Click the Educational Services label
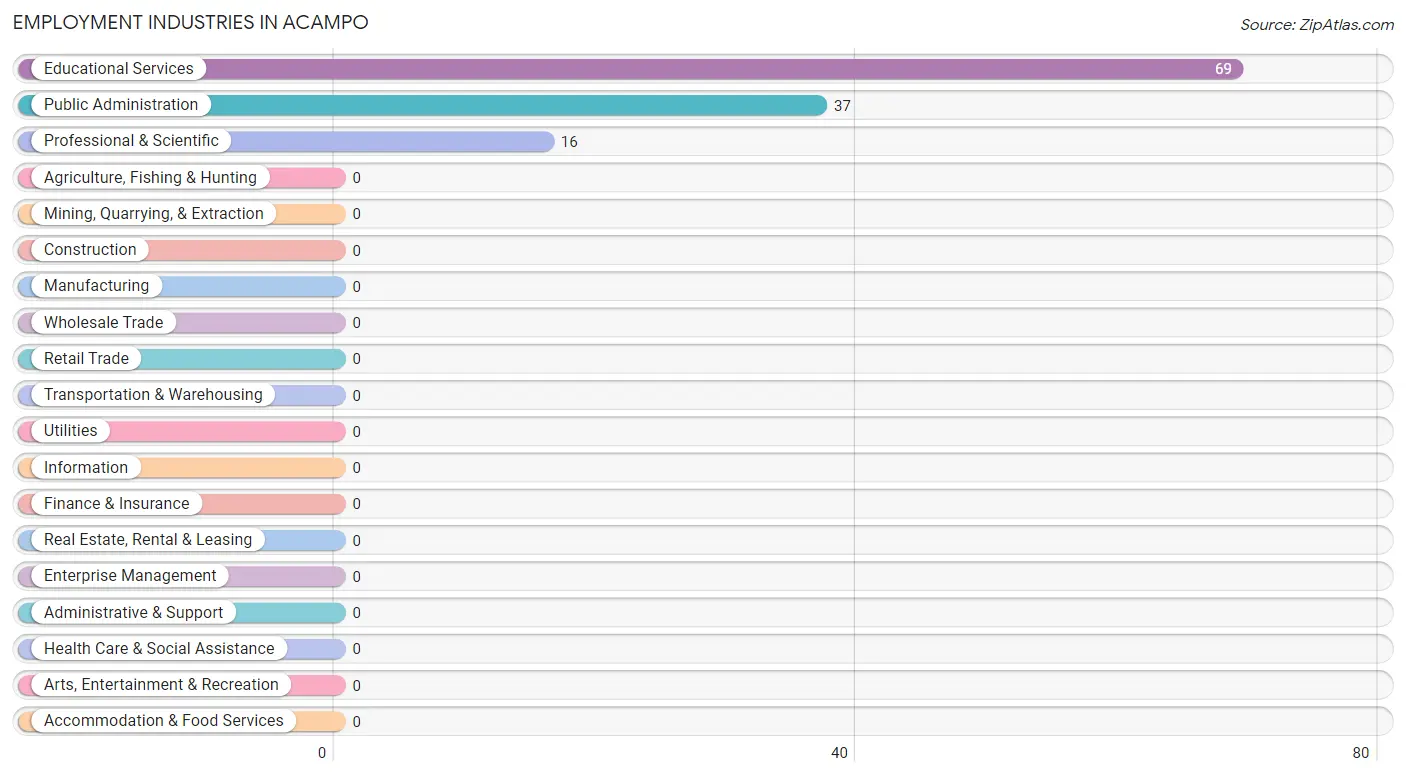Viewport: 1406px width, 776px height. (x=119, y=69)
